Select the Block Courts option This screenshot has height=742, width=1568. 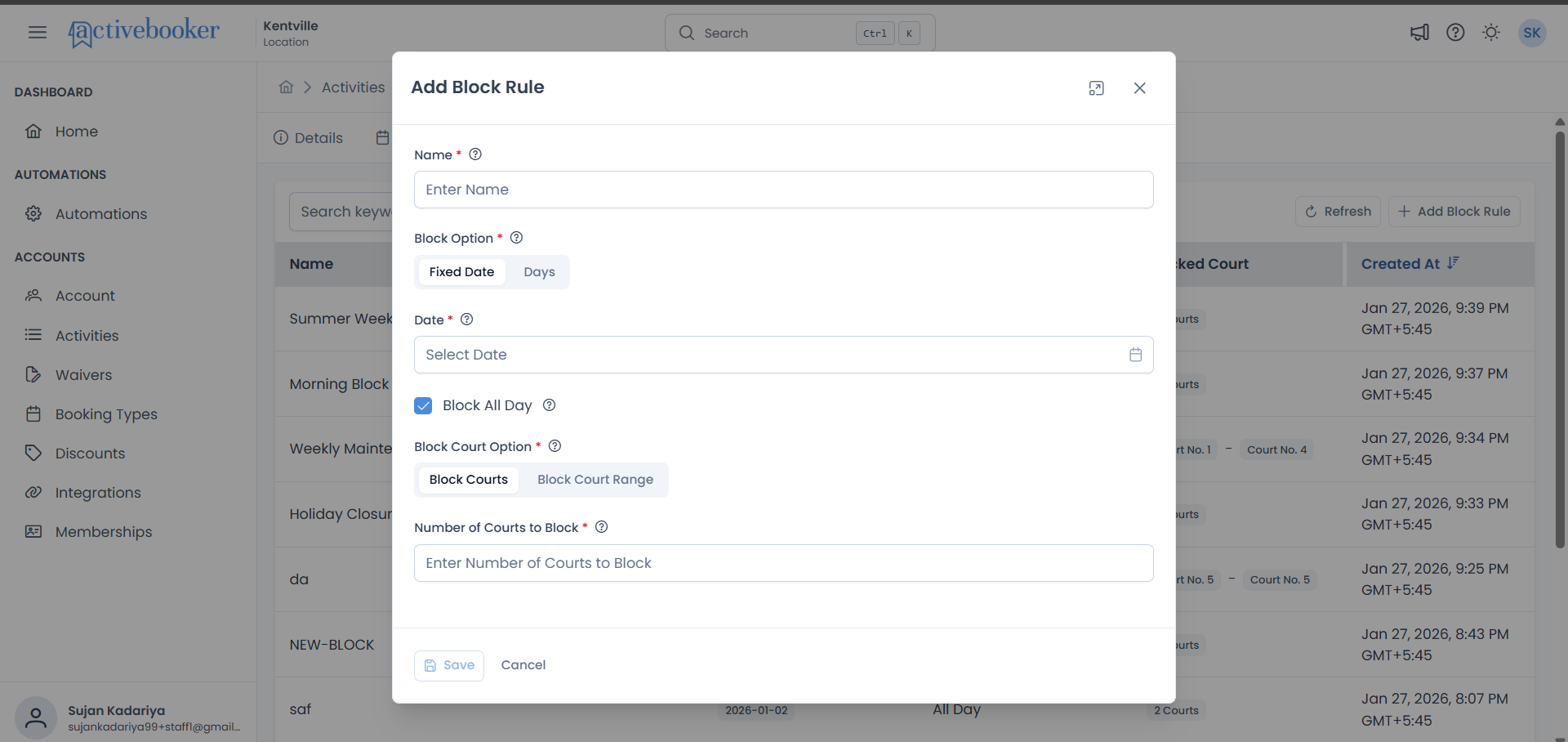(469, 480)
